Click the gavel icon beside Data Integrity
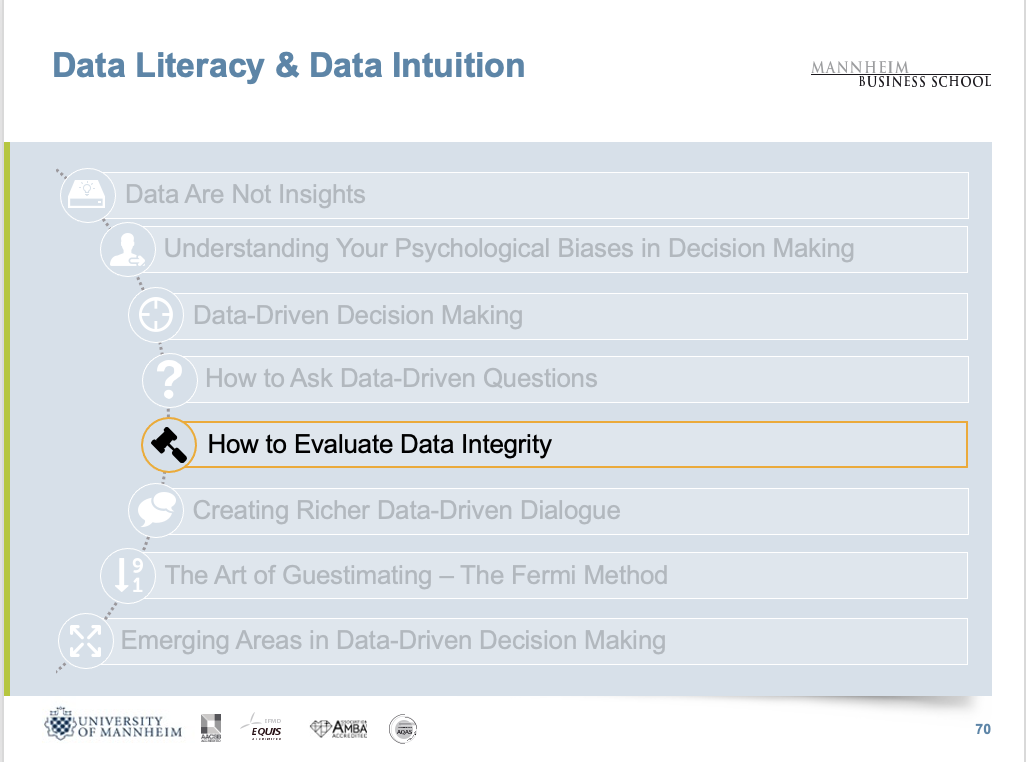The width and height of the screenshot is (1026, 762). [x=168, y=445]
